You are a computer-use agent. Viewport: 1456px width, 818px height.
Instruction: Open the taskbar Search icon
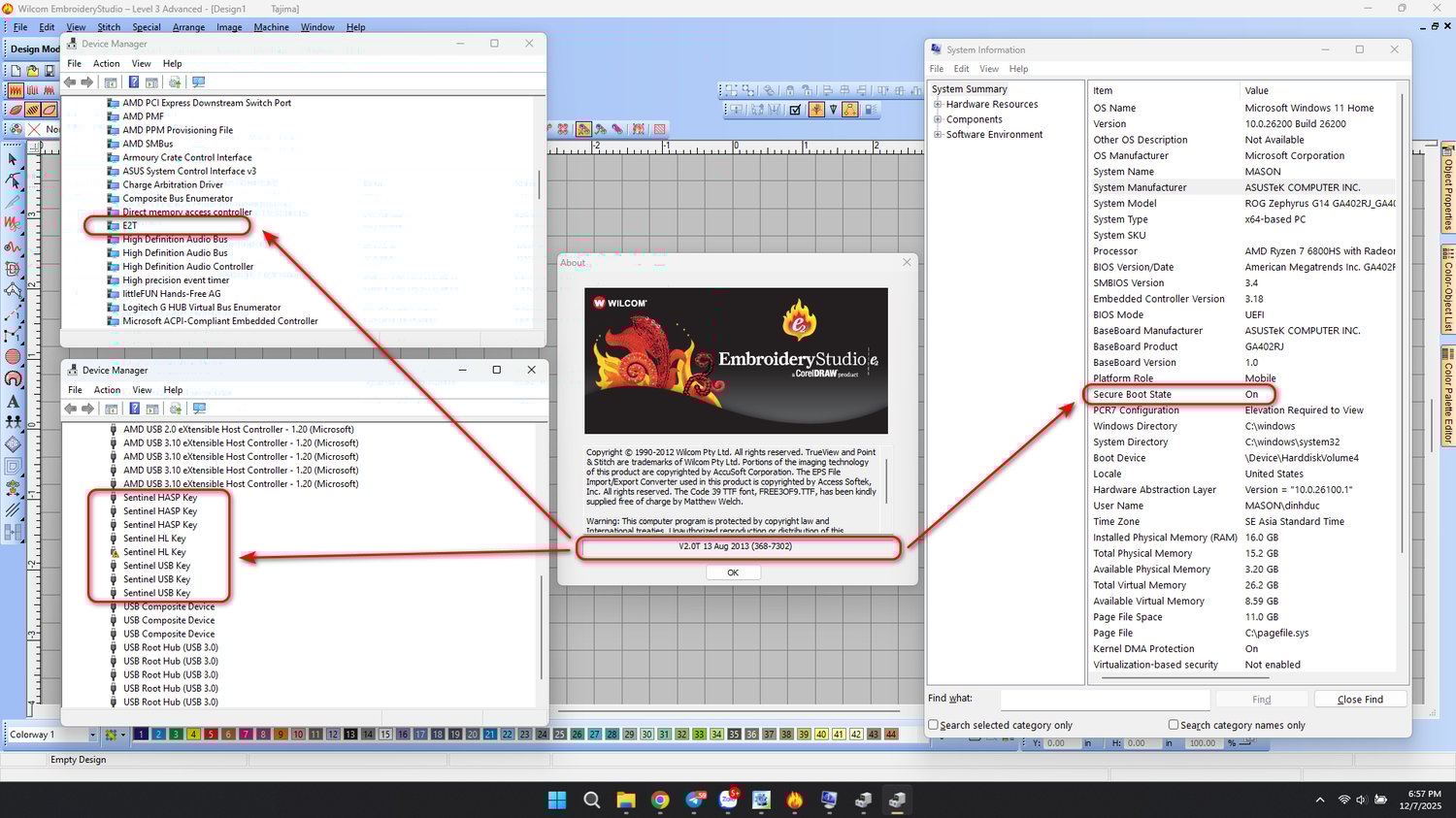click(x=591, y=801)
